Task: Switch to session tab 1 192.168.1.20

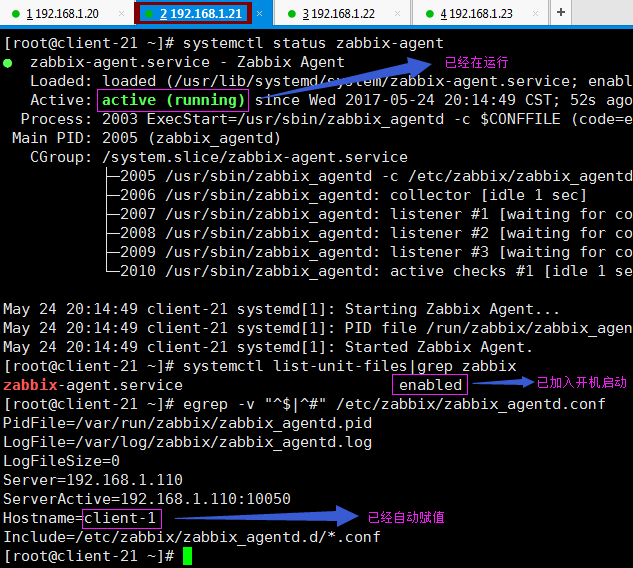Action: (62, 14)
